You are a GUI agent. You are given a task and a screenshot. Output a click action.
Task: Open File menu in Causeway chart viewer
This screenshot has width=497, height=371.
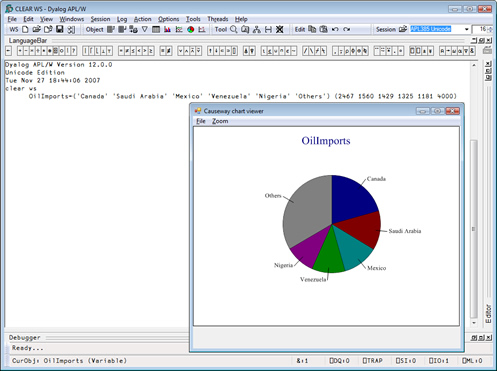201,121
